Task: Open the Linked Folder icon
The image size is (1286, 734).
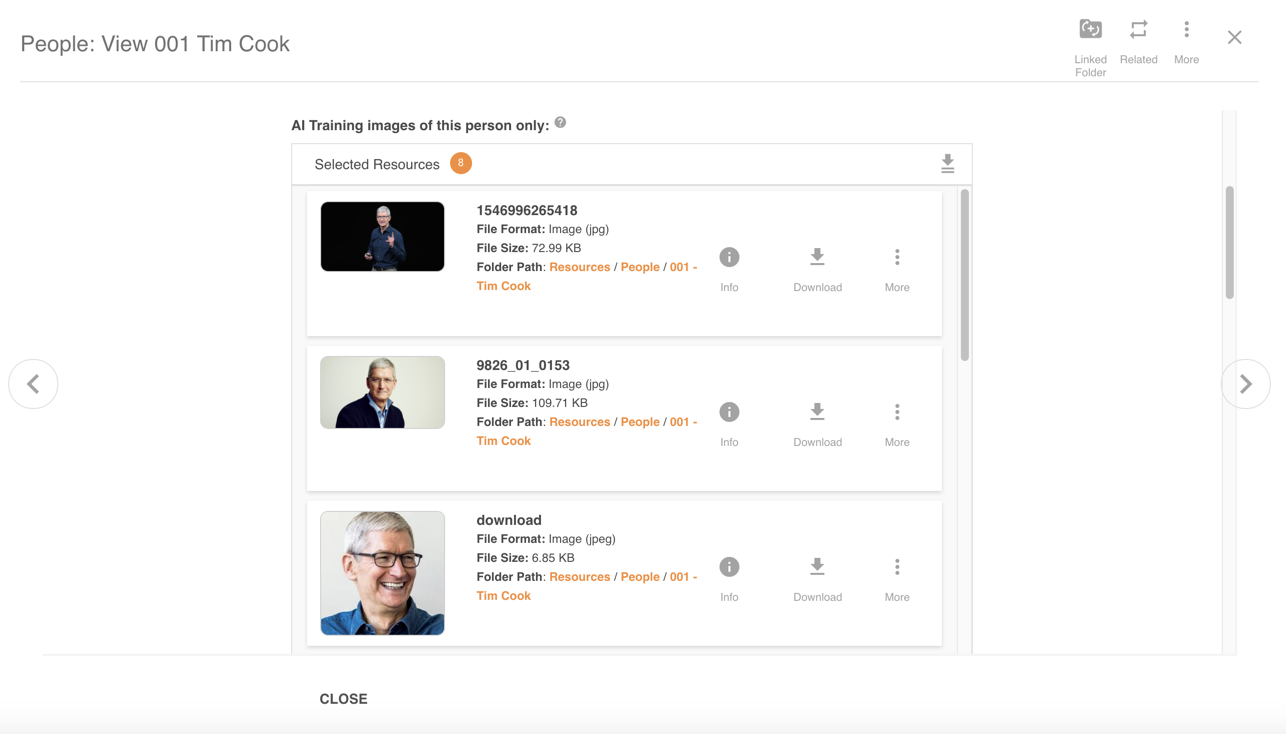Action: 1090,30
